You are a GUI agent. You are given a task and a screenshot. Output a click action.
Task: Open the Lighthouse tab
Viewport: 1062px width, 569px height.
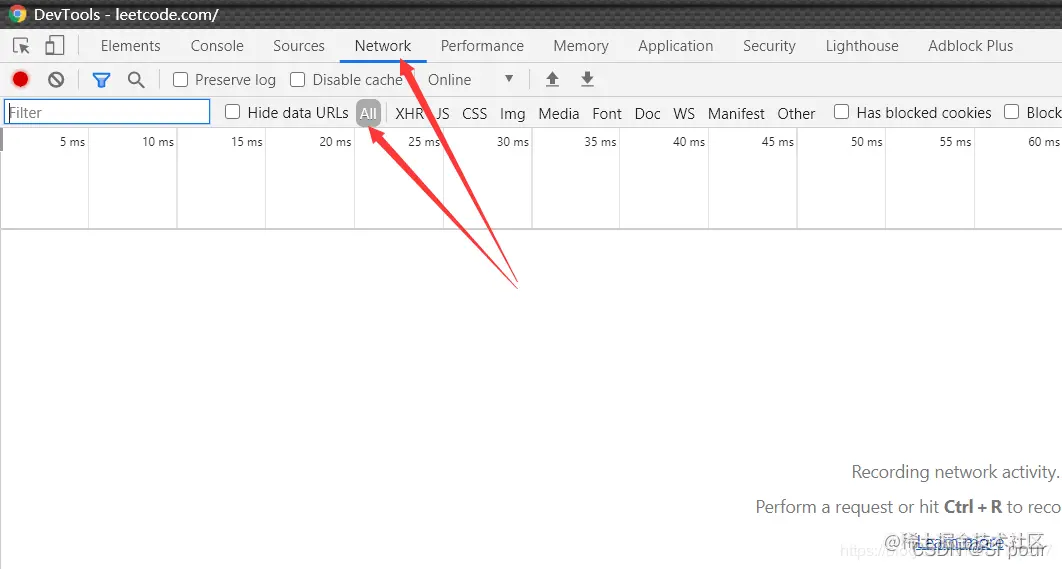tap(862, 45)
